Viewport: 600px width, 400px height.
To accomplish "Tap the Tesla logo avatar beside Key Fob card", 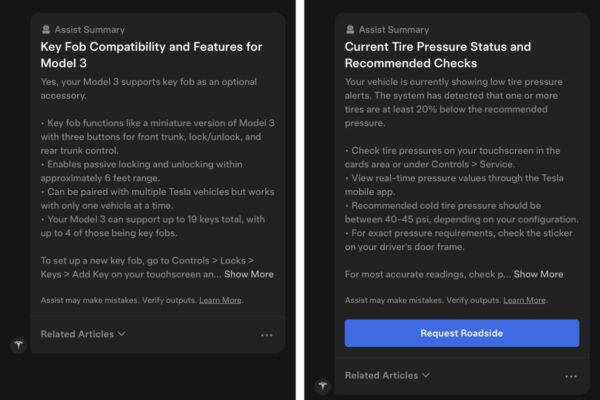I will [18, 345].
